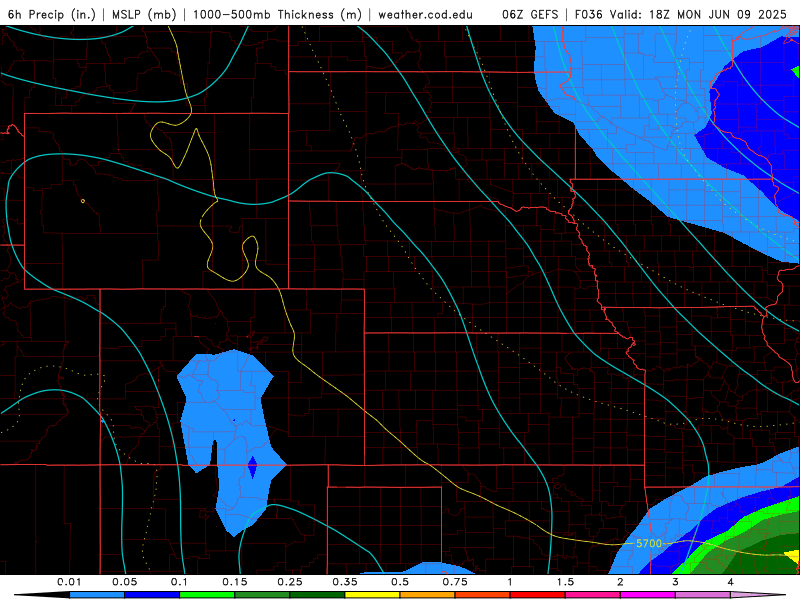Click the 0.05 legend value

[124, 582]
